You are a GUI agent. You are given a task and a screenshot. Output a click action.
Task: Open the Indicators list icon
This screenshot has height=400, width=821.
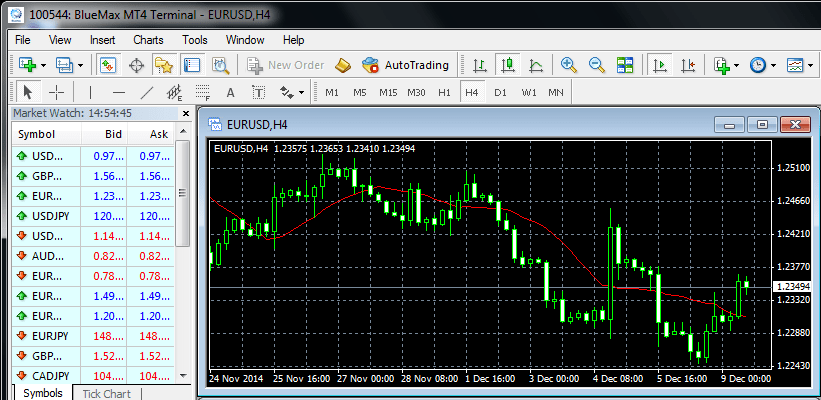coord(722,65)
